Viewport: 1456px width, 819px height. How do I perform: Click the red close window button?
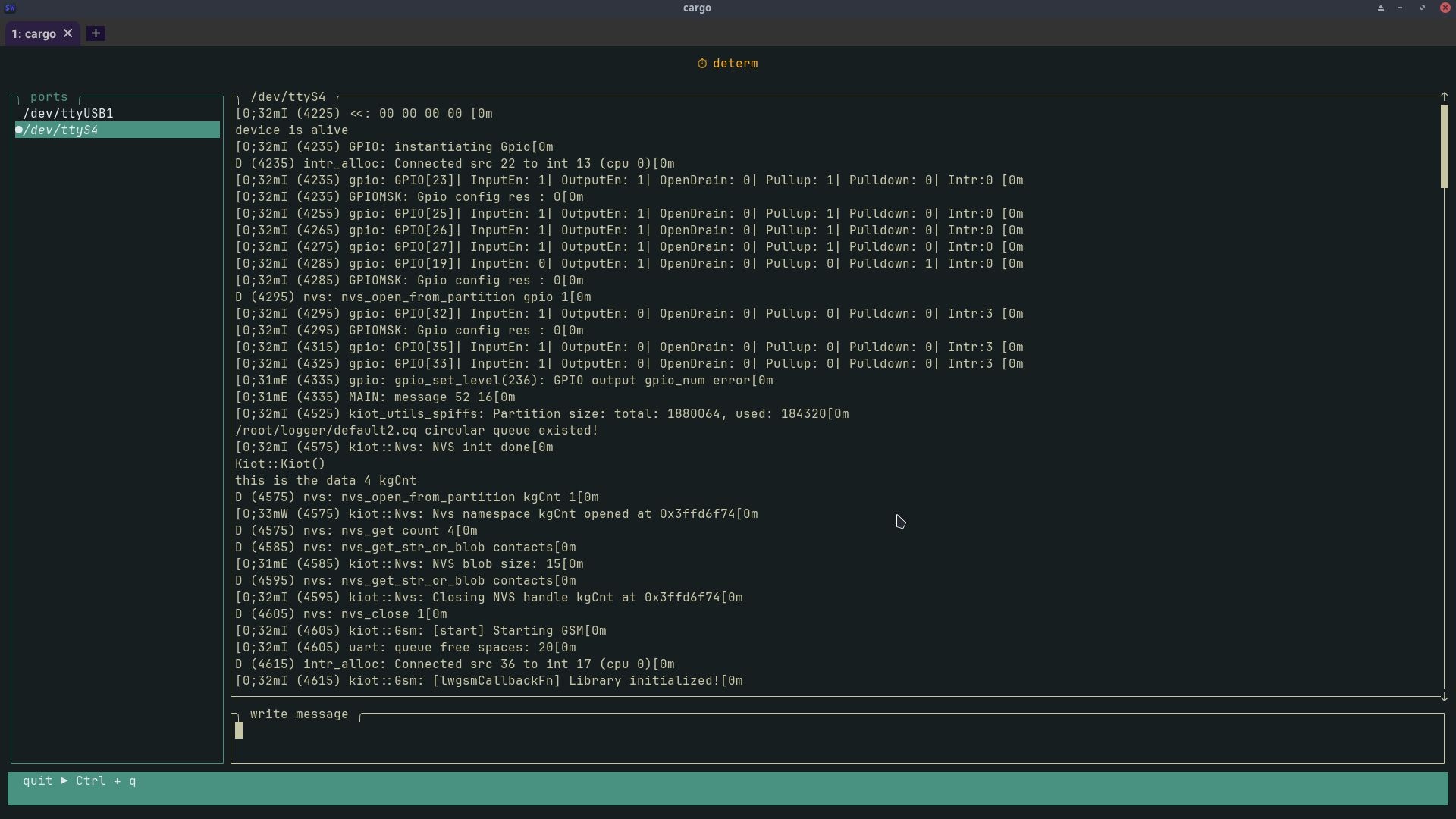(1445, 8)
